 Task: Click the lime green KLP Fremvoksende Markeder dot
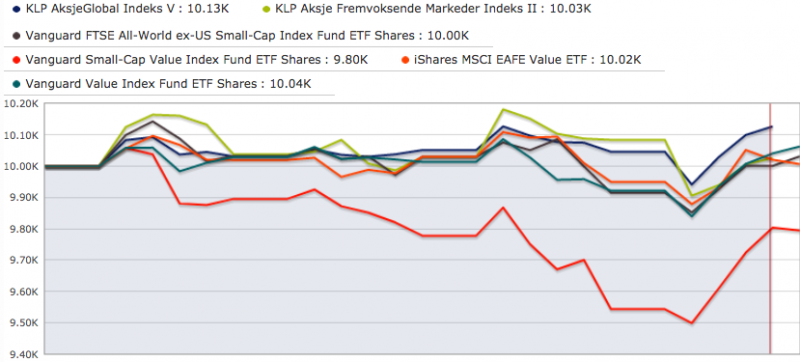click(x=266, y=9)
